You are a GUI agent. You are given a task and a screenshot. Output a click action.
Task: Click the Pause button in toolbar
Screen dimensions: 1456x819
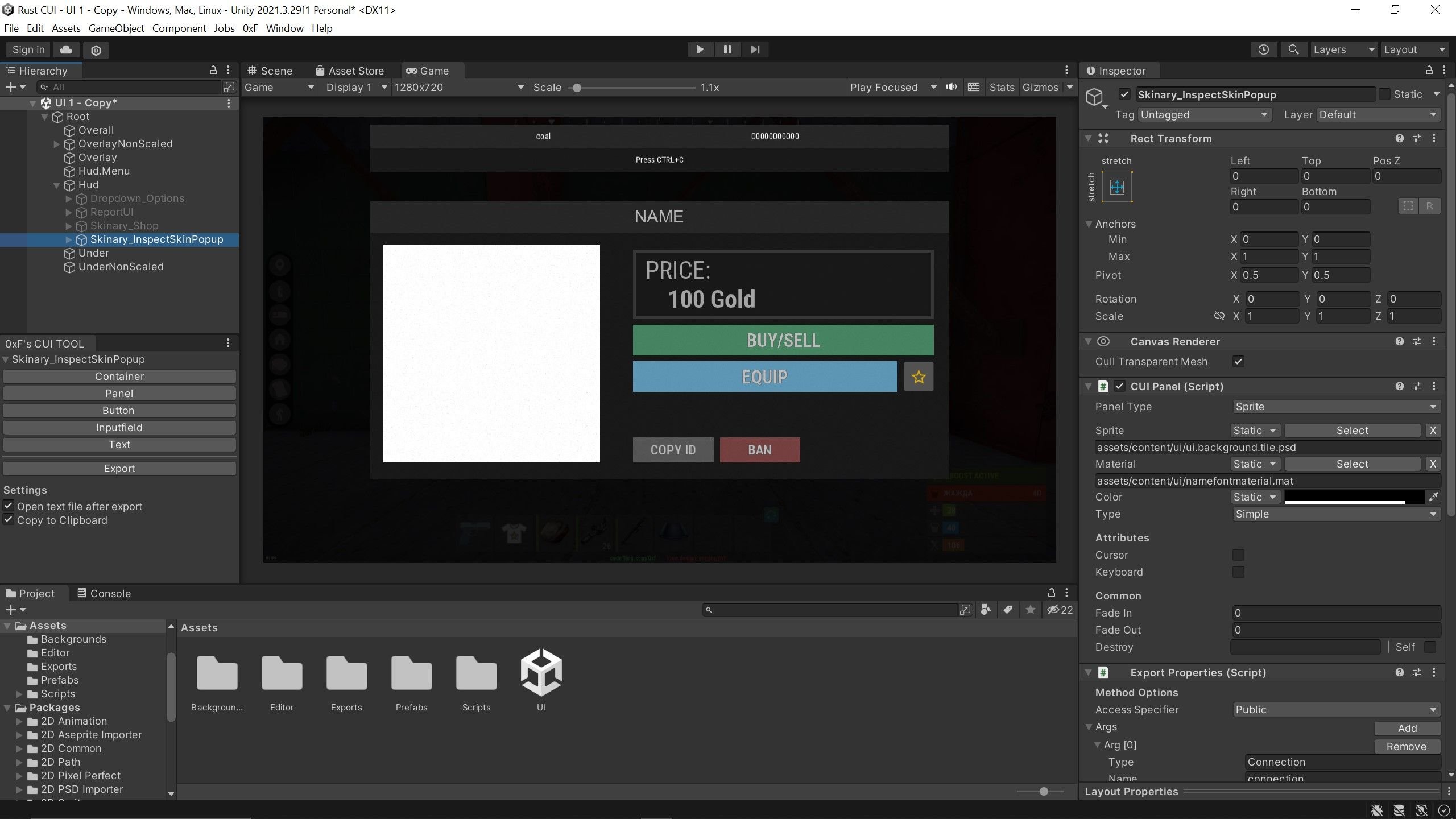point(727,49)
